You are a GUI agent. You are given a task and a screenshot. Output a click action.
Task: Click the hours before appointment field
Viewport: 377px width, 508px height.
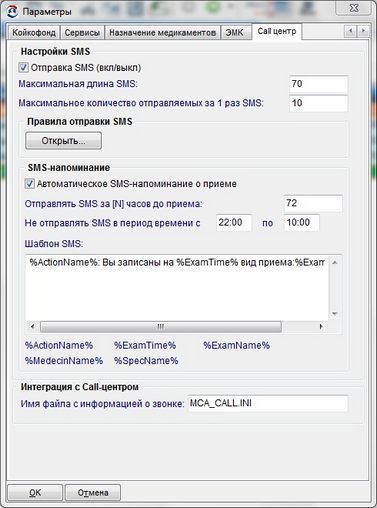point(313,203)
